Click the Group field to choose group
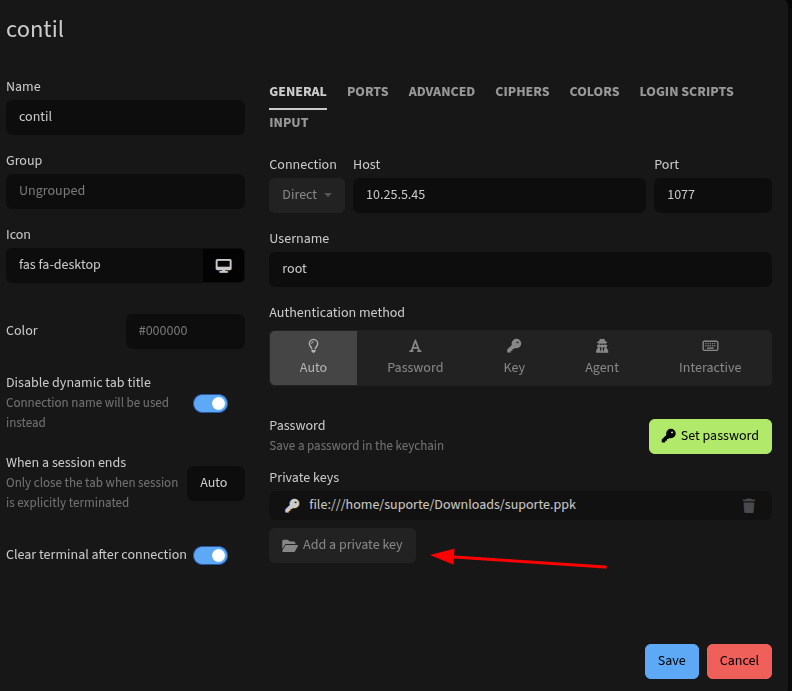 pyautogui.click(x=125, y=191)
